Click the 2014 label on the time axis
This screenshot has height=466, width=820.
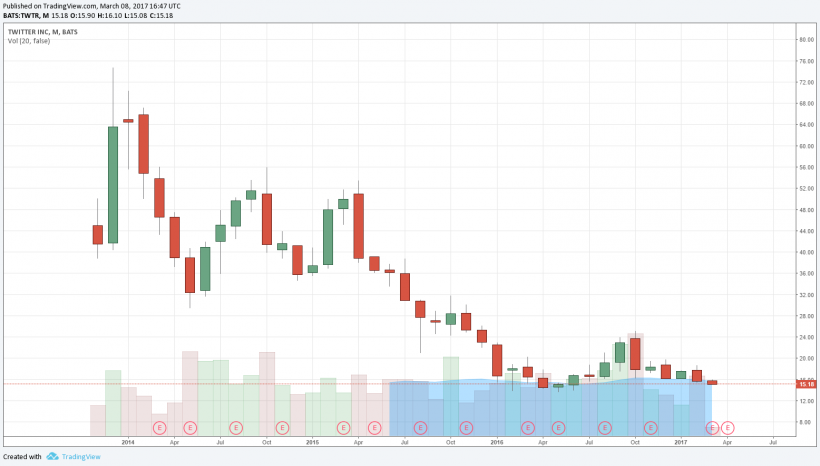(128, 442)
